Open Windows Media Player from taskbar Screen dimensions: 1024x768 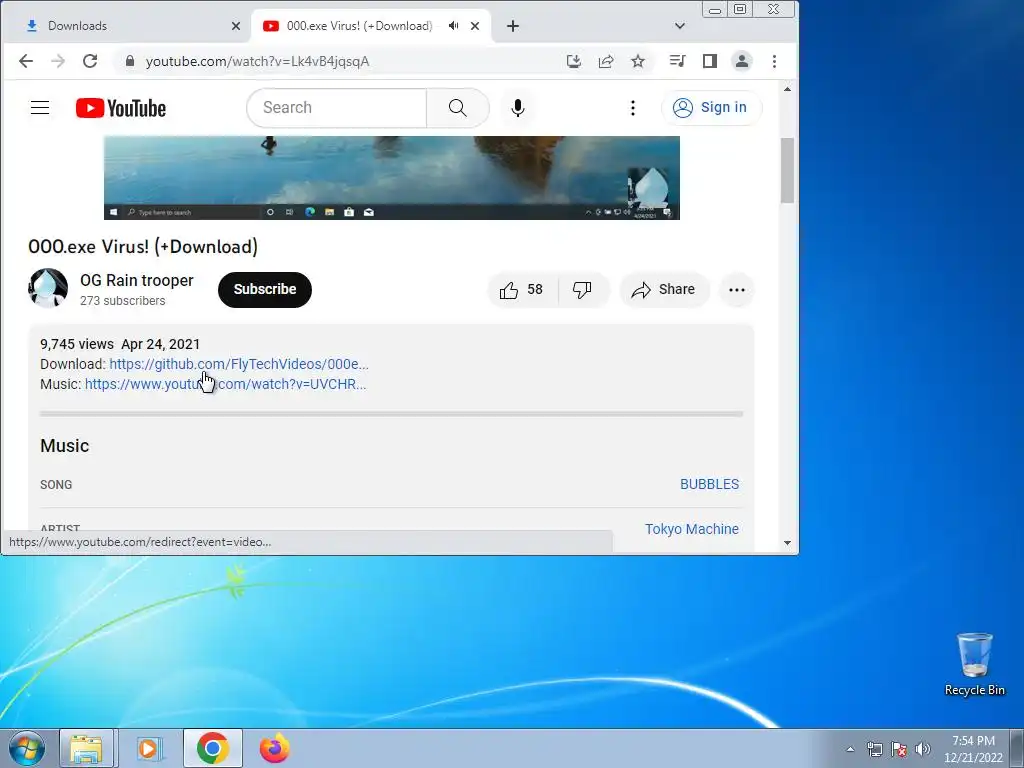click(x=149, y=748)
